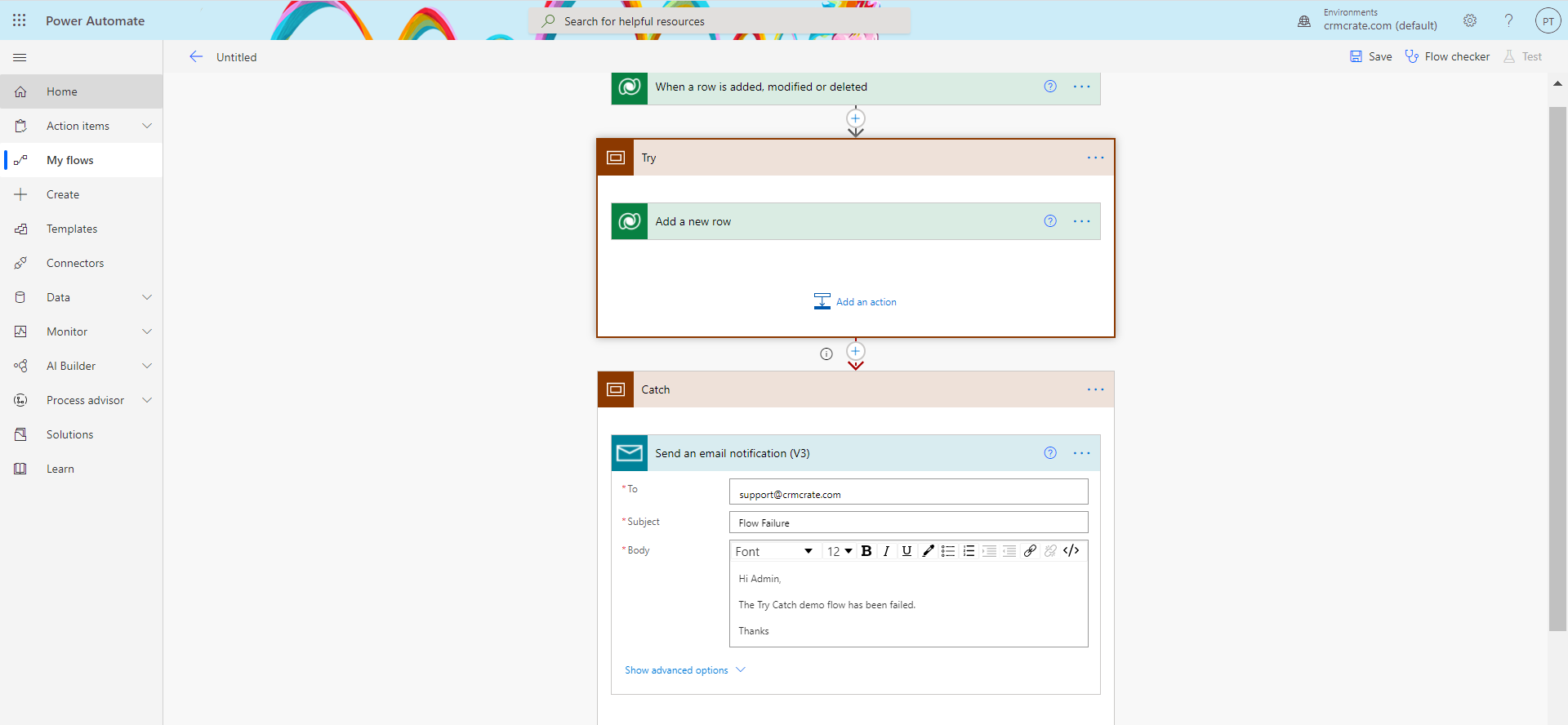The width and height of the screenshot is (1568, 725).
Task: Click the Subject field
Action: tap(908, 523)
